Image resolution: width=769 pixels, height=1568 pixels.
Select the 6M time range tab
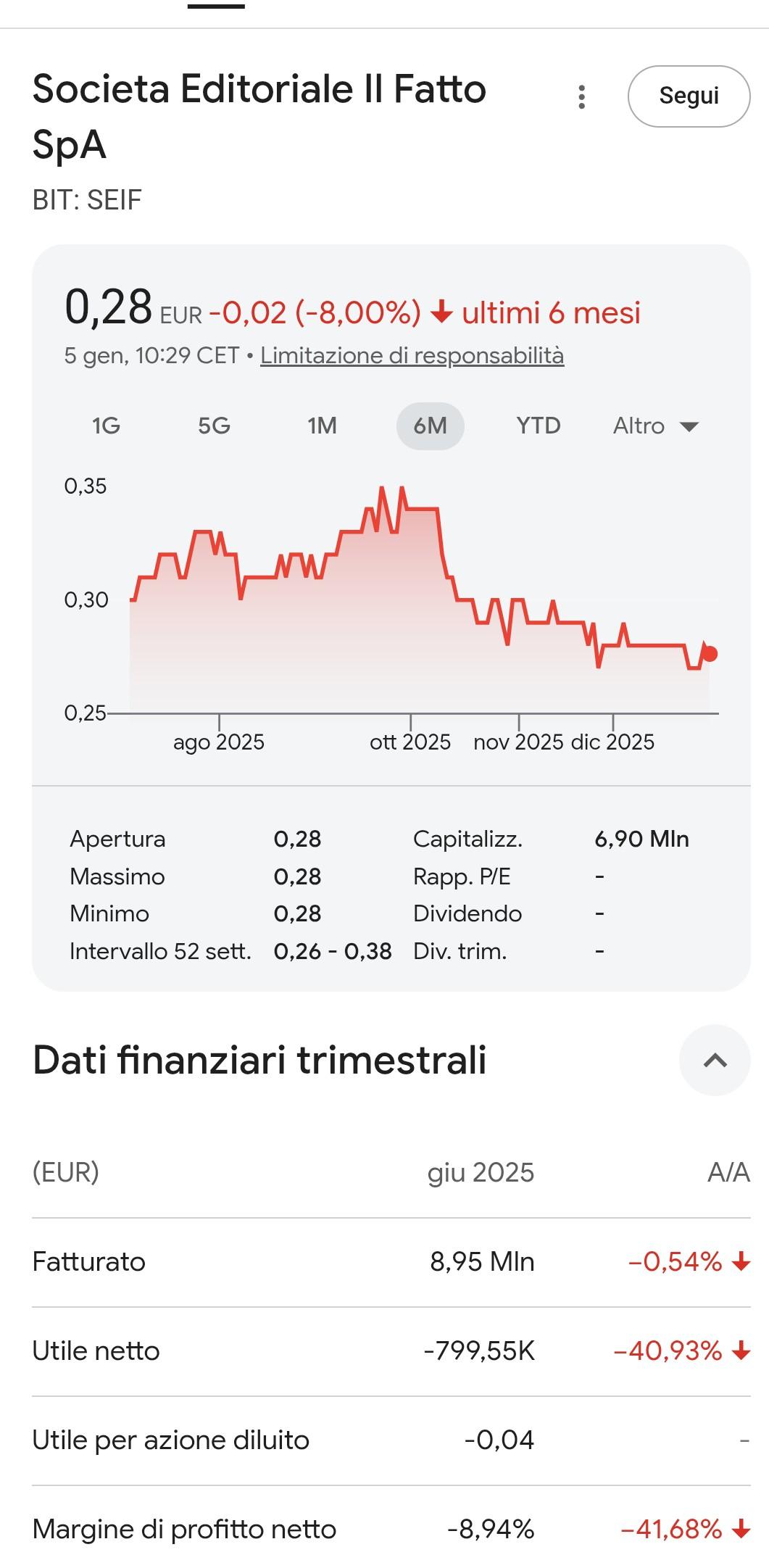(430, 426)
